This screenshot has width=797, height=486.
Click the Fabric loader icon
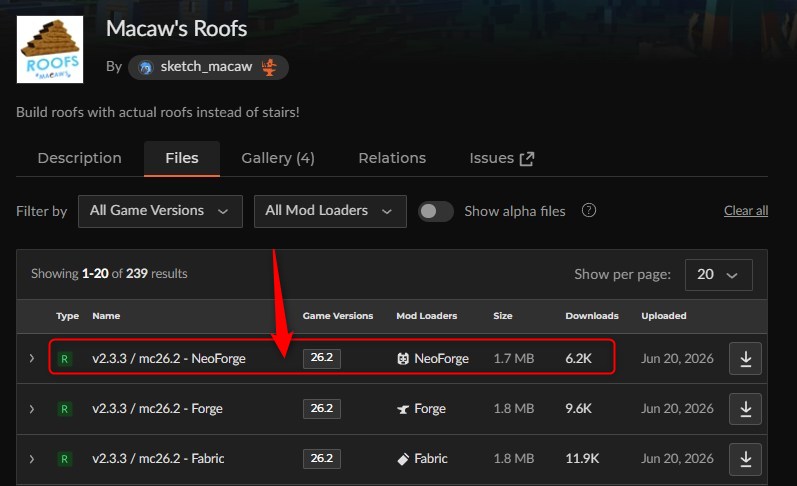pos(403,459)
